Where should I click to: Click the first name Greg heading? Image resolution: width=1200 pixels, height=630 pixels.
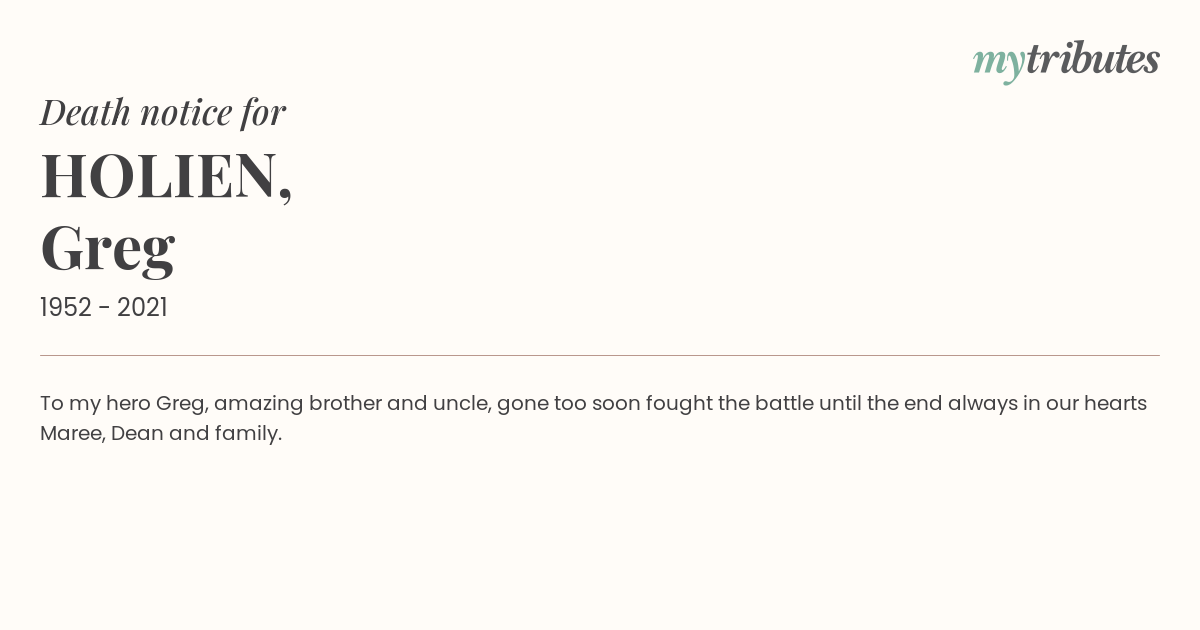[x=108, y=249]
